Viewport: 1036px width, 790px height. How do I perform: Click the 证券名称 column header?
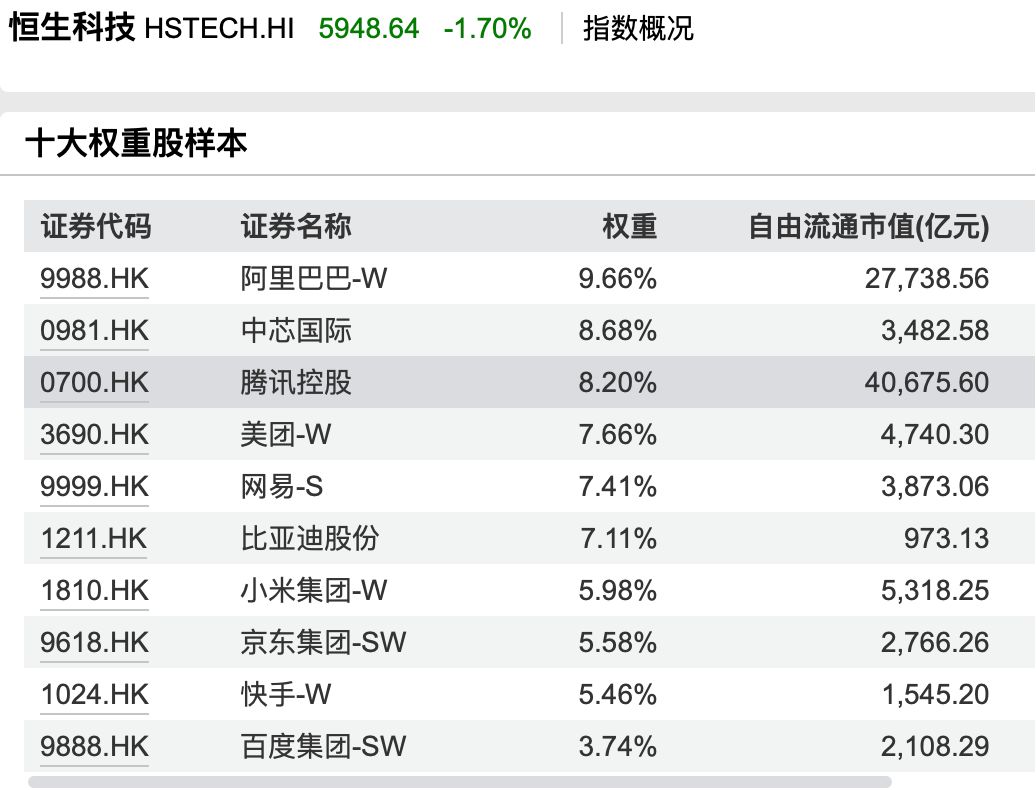point(296,227)
